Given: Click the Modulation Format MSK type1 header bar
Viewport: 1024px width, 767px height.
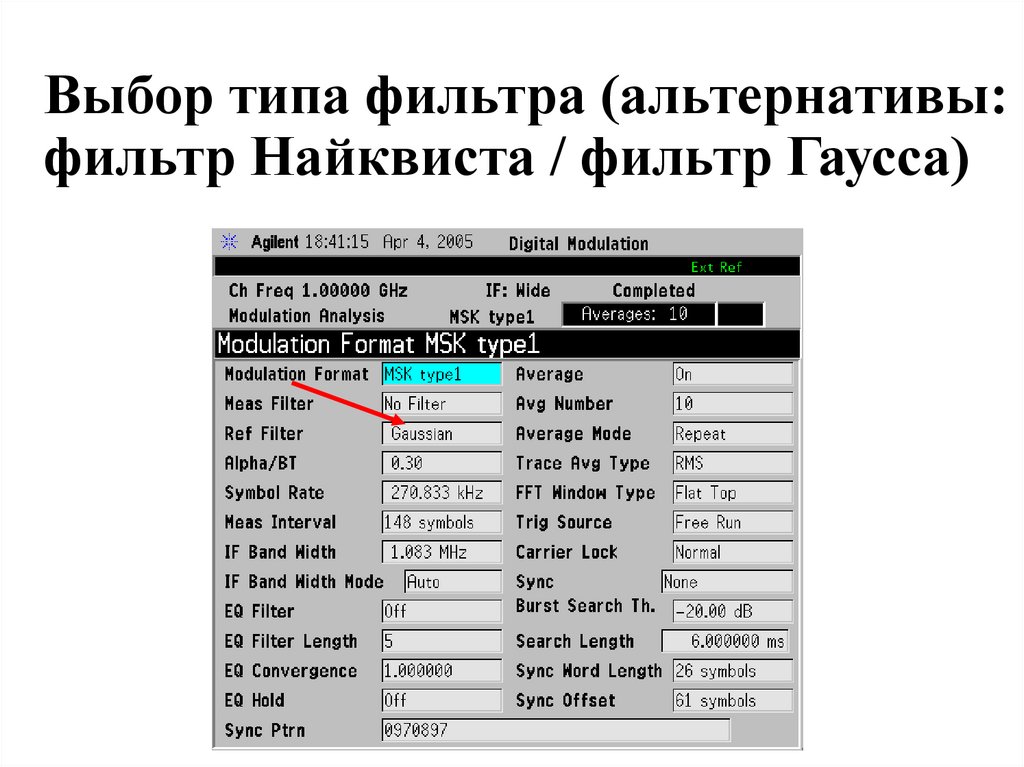Looking at the screenshot, I should pos(507,344).
